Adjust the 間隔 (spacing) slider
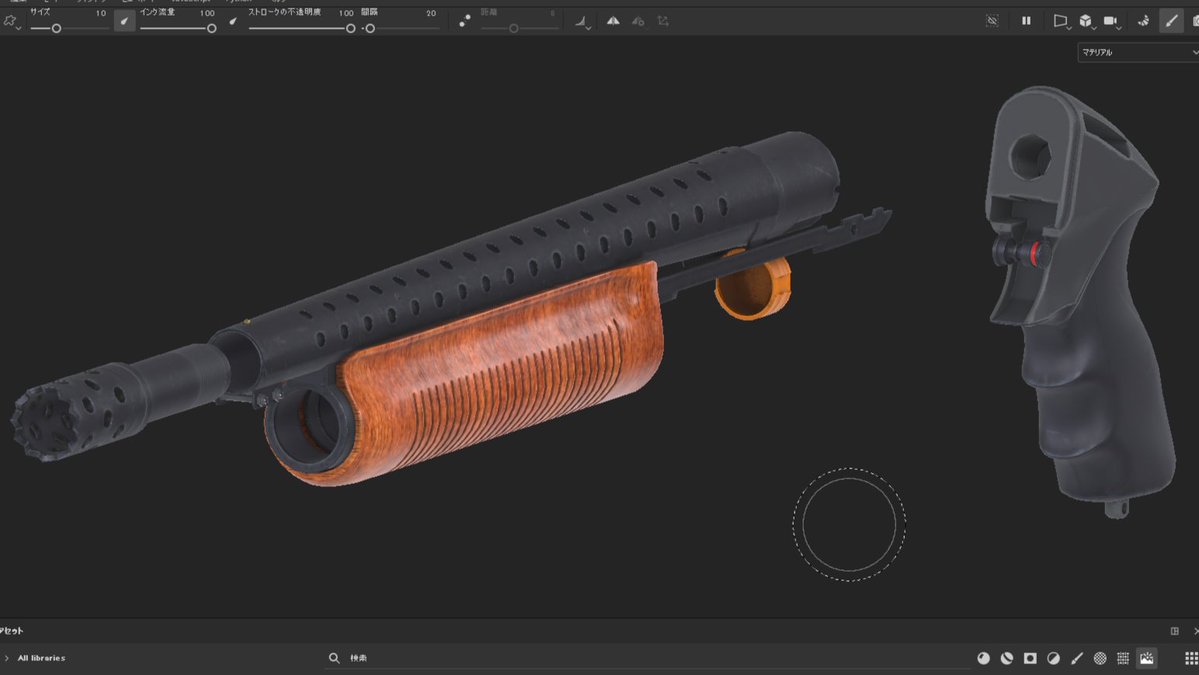 (401, 28)
